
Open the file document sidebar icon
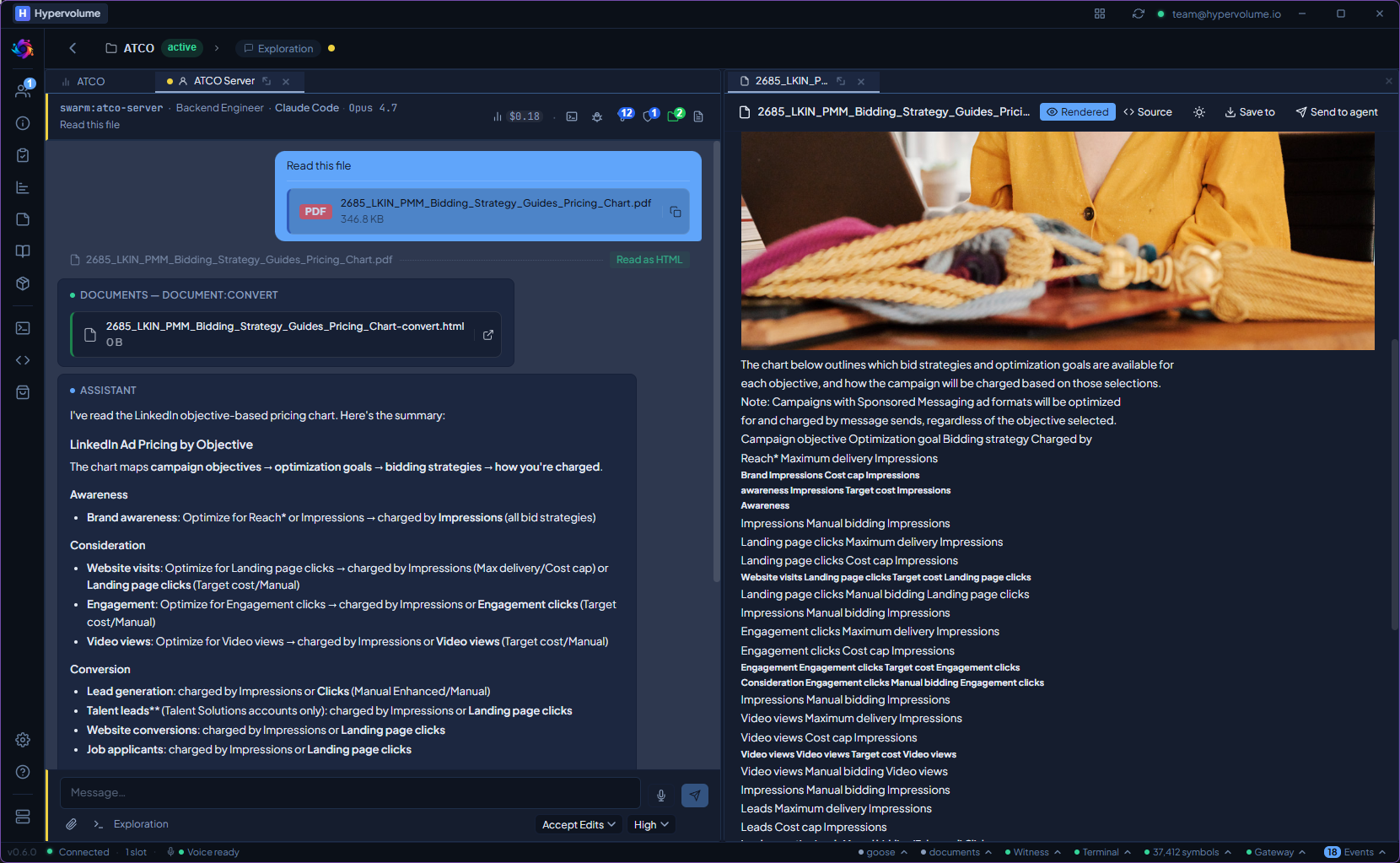(x=23, y=219)
